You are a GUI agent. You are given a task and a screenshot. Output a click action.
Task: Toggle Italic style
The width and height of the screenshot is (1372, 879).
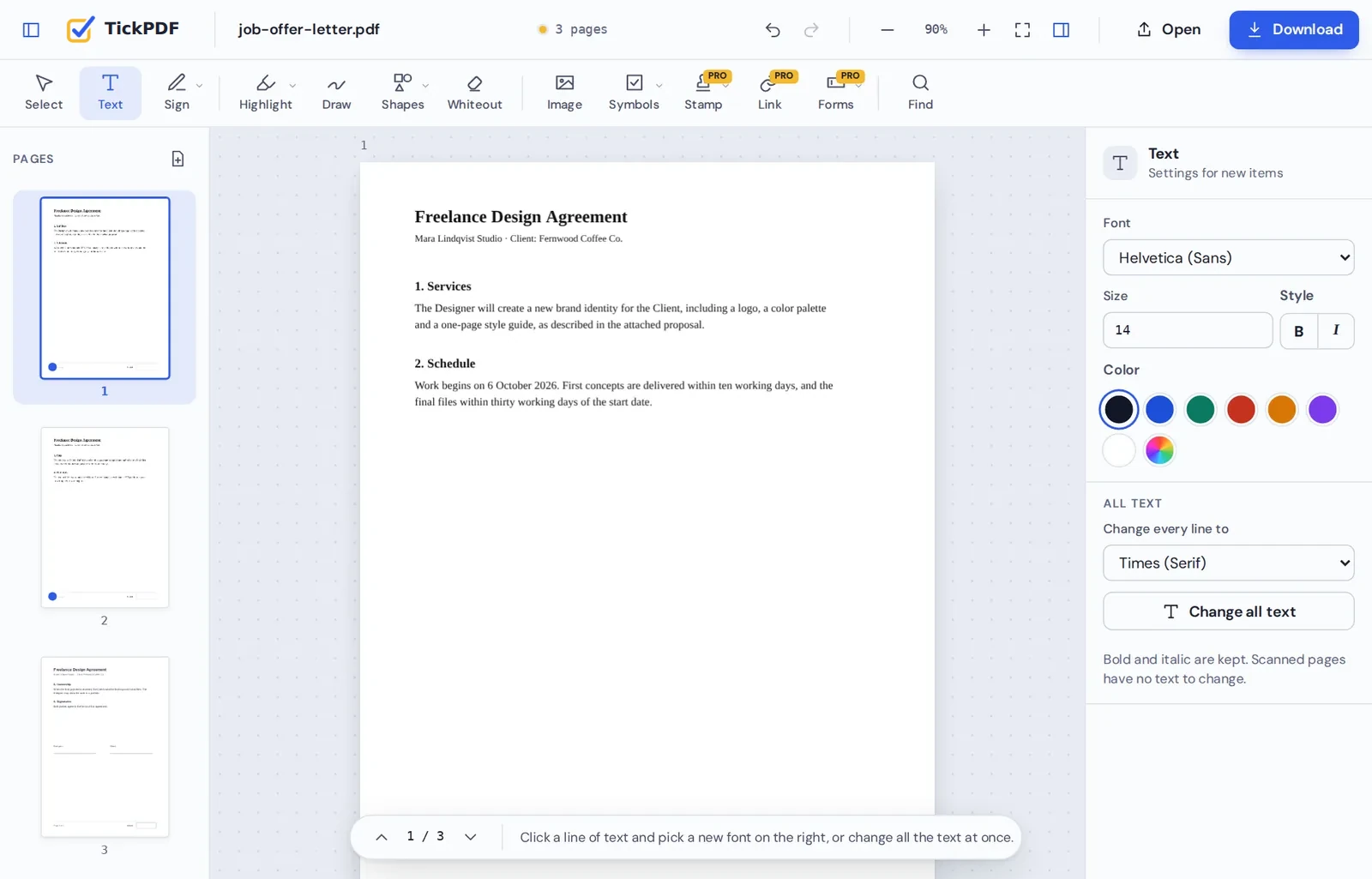coord(1336,331)
